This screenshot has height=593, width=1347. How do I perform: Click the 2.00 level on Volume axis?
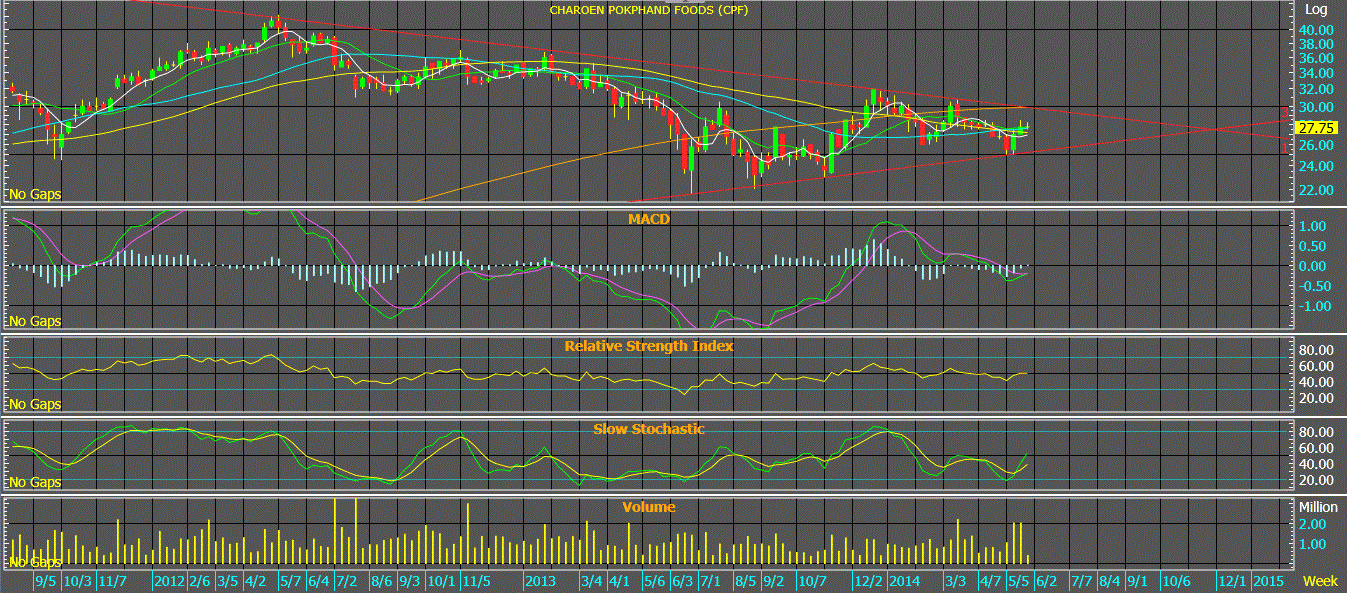click(x=1314, y=524)
